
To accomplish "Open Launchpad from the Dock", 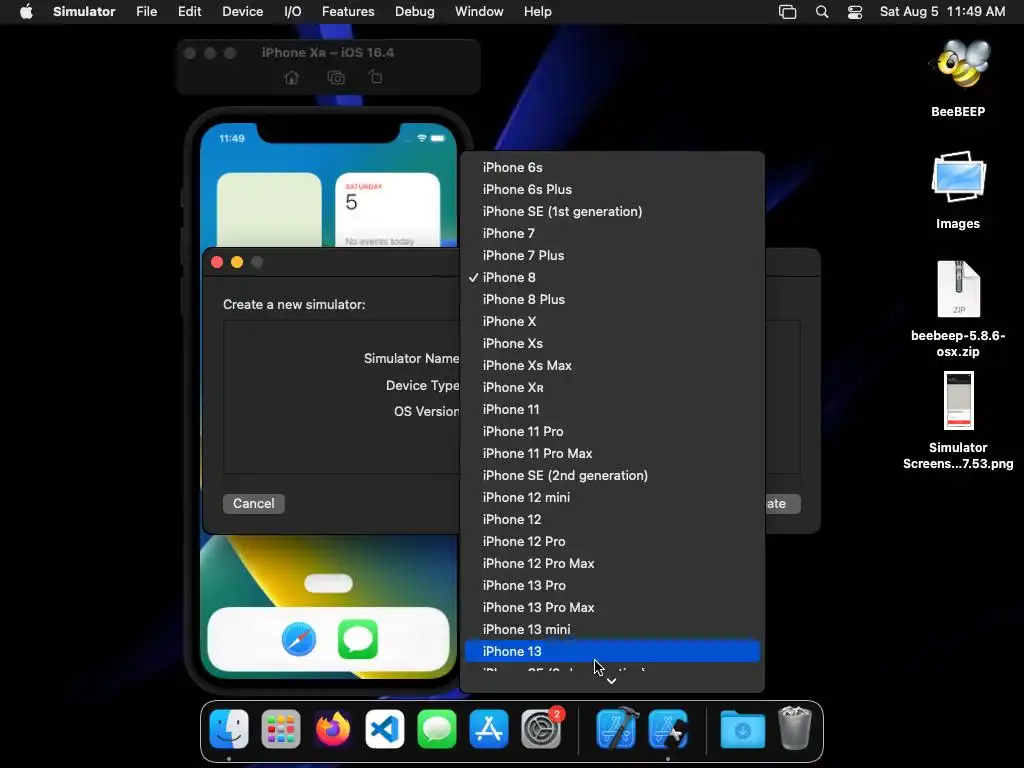I will (x=281, y=729).
